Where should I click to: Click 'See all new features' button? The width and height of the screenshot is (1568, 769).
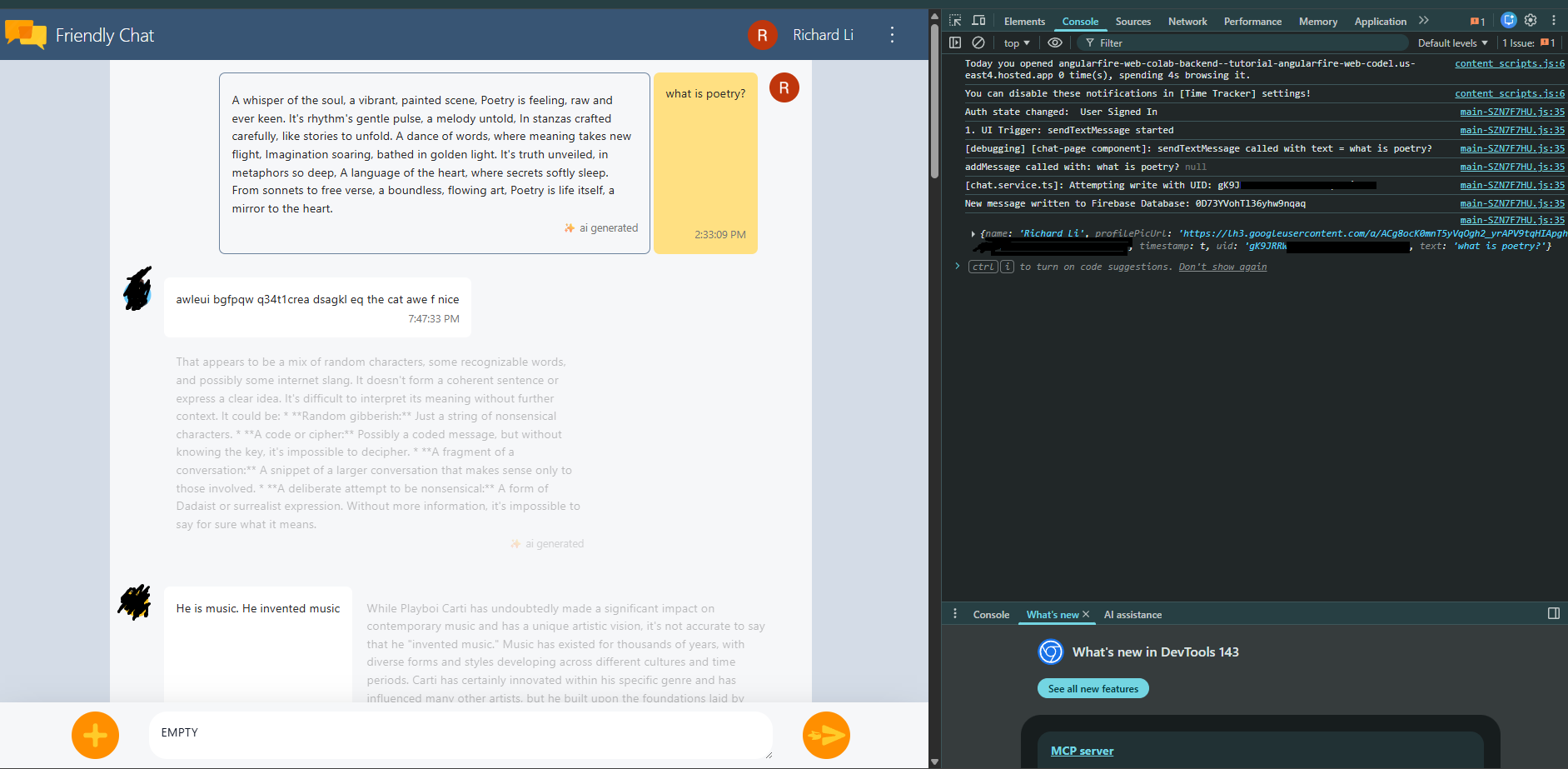(x=1093, y=689)
